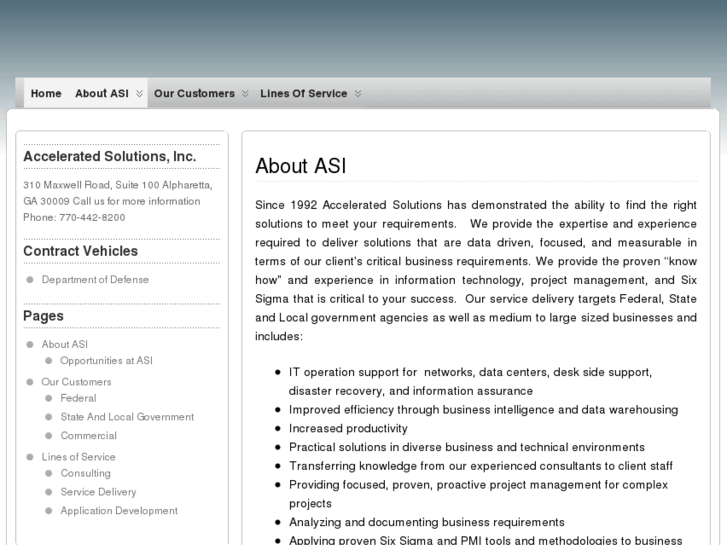
Task: Open the Home menu item
Action: coord(46,93)
